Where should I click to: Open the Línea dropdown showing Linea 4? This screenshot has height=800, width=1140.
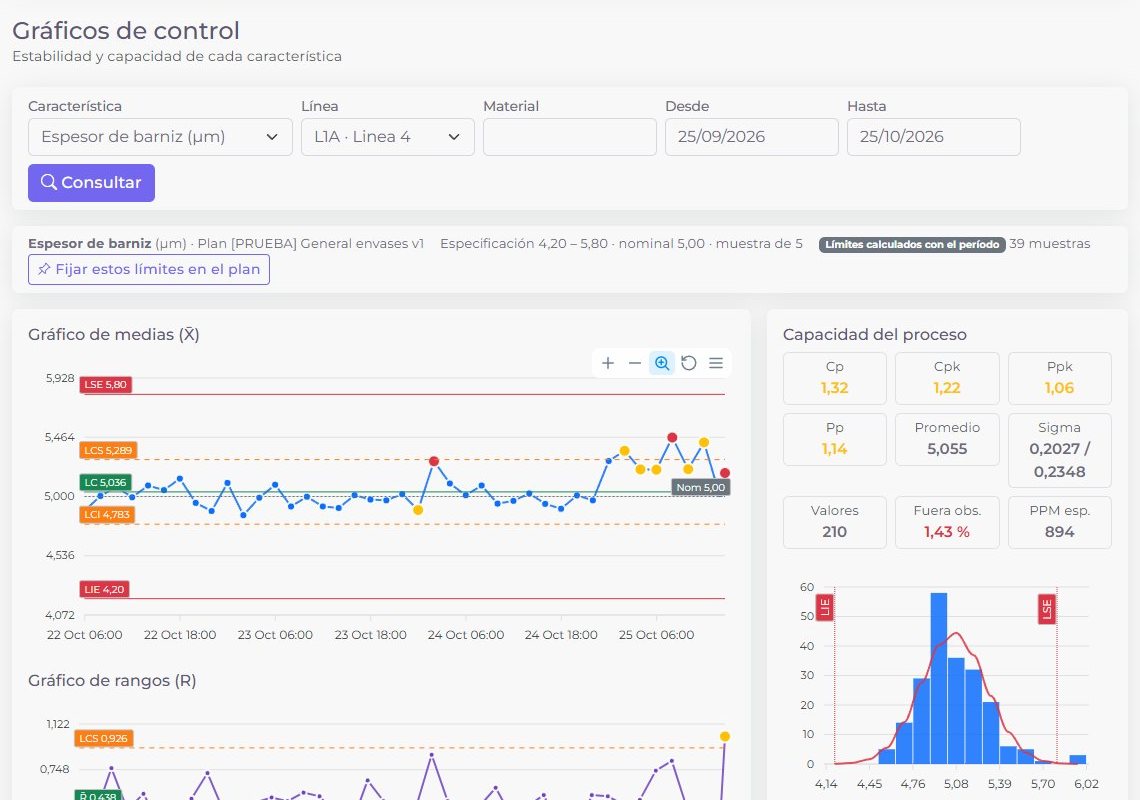coord(388,137)
